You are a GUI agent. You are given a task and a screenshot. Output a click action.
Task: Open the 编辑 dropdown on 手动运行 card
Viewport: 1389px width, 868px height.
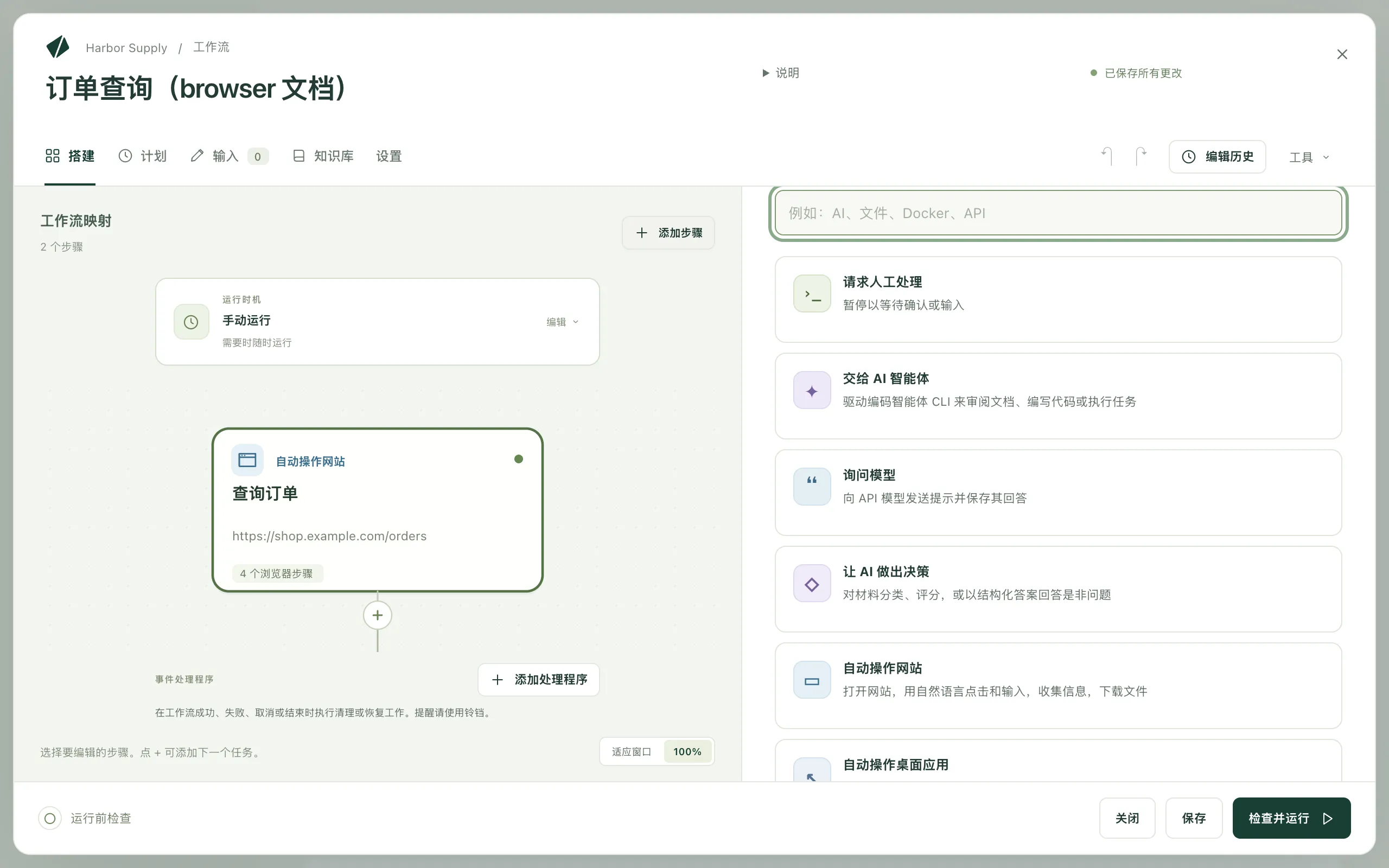point(563,322)
